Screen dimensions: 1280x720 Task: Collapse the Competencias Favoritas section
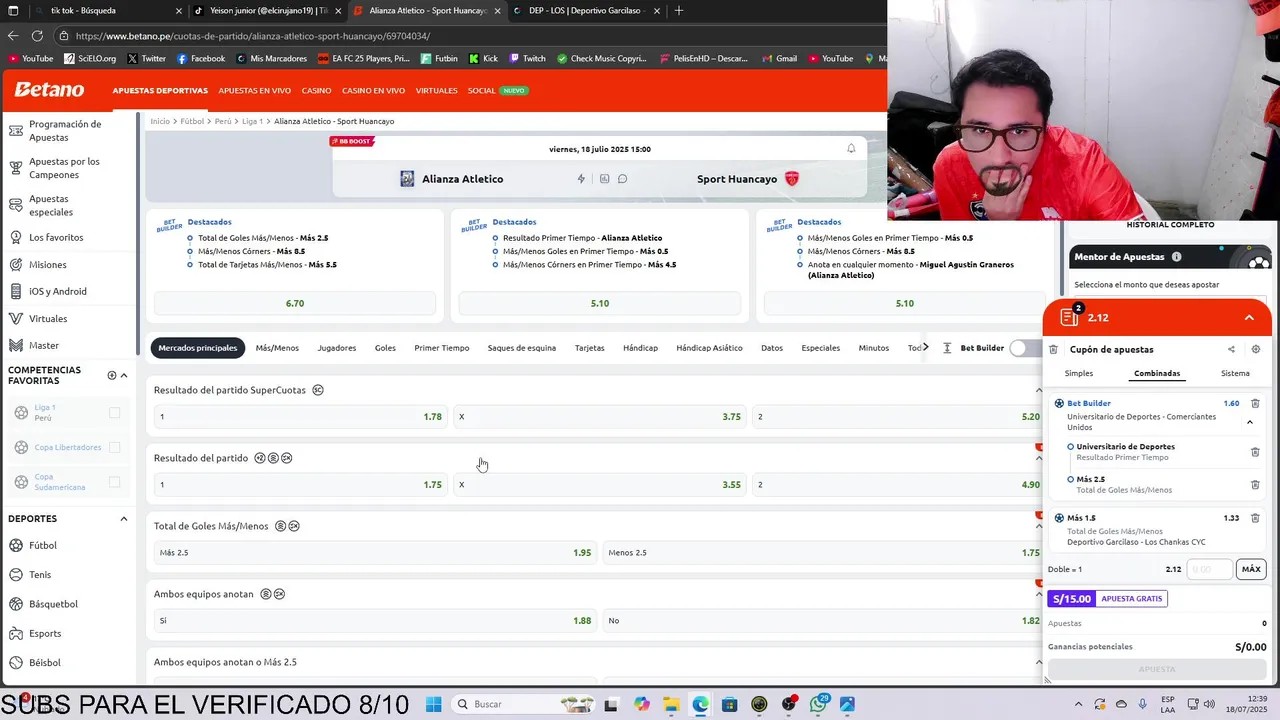[x=124, y=375]
